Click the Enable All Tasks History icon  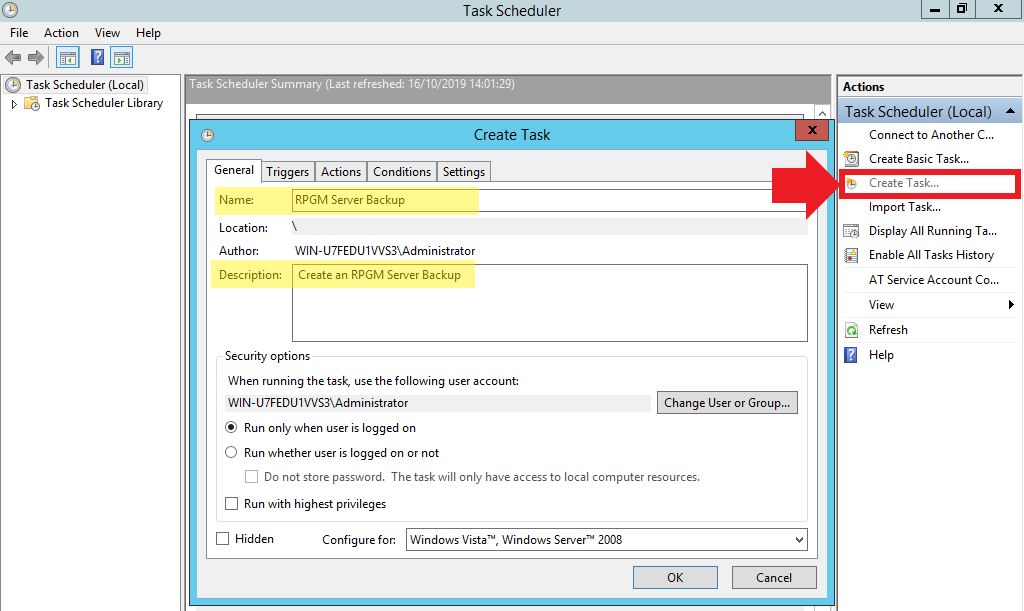coord(851,255)
